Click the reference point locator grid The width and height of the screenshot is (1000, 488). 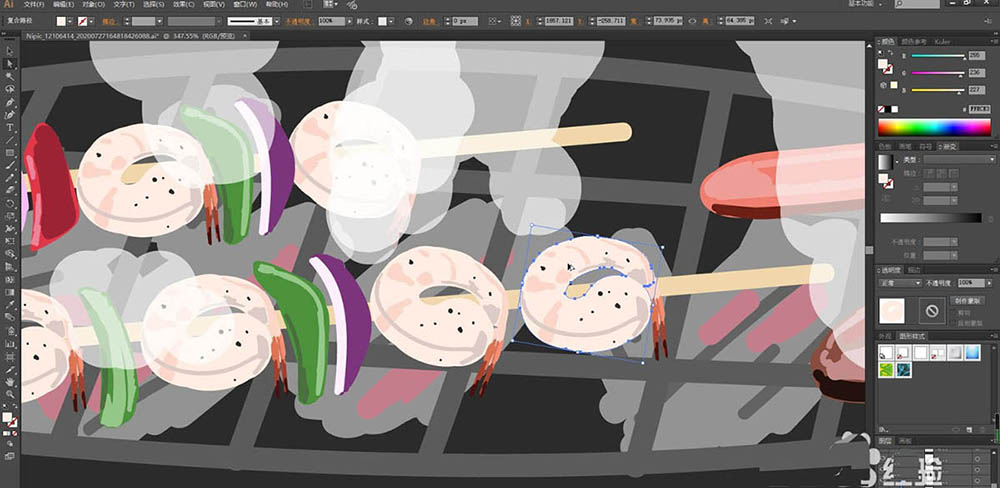(515, 21)
